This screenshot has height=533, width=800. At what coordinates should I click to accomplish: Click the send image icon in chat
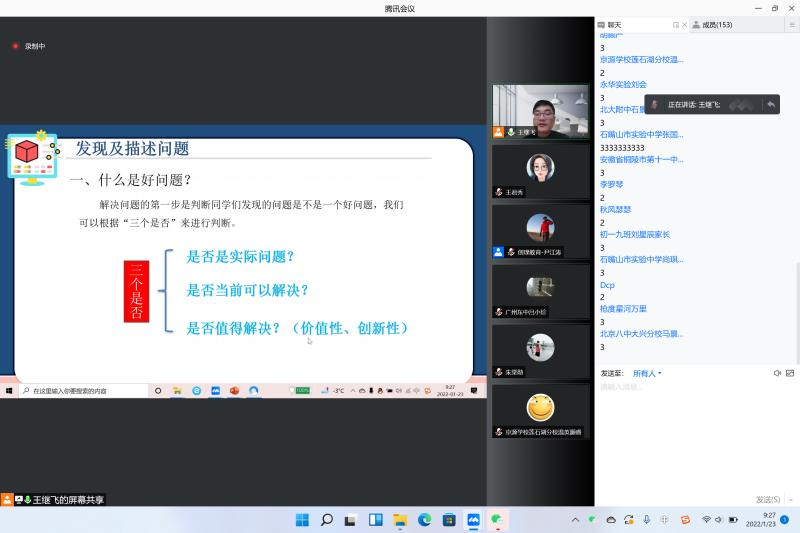(x=790, y=373)
